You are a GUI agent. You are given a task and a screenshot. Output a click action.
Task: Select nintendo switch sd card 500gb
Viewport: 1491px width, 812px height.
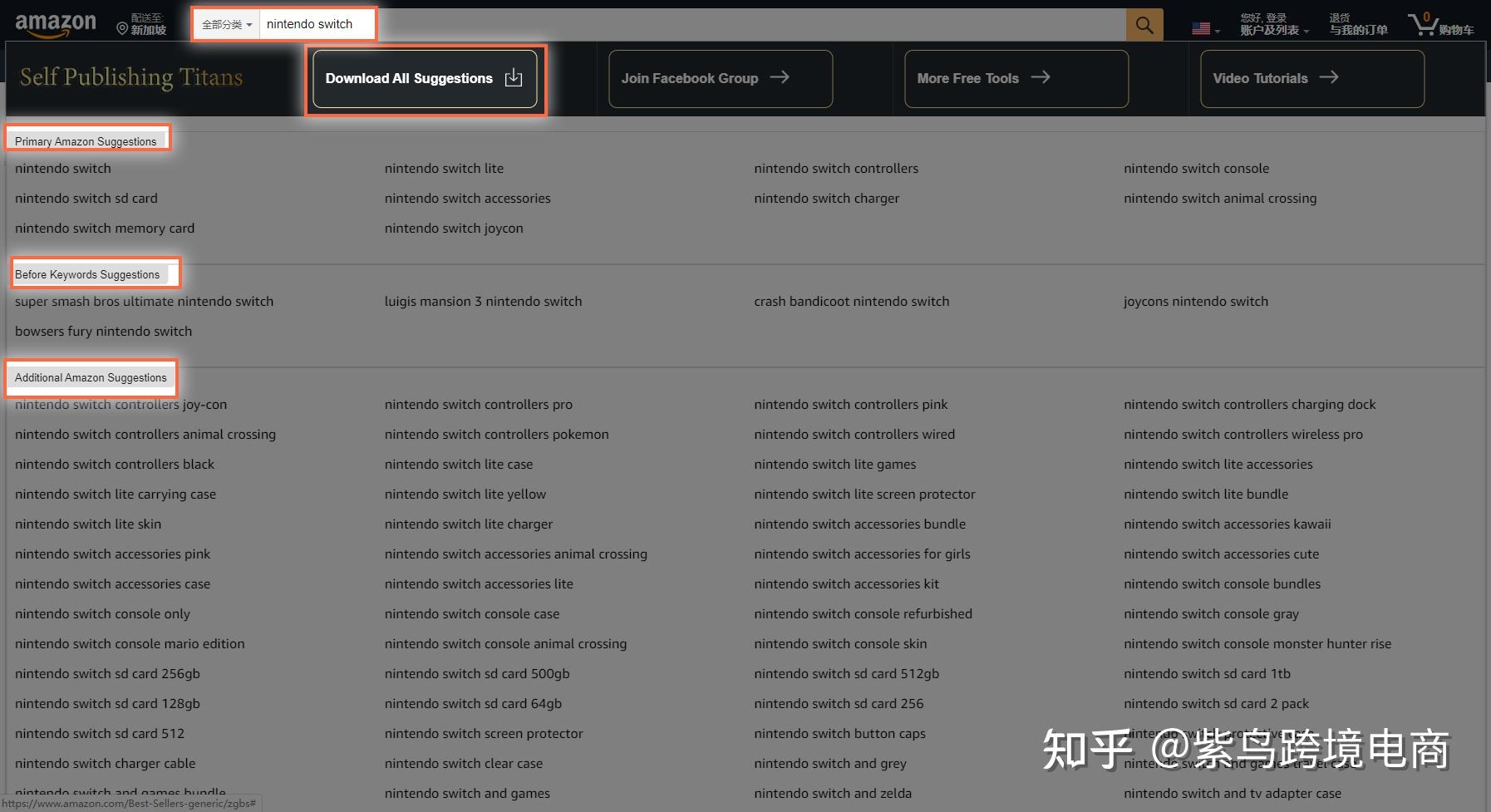[x=477, y=673]
